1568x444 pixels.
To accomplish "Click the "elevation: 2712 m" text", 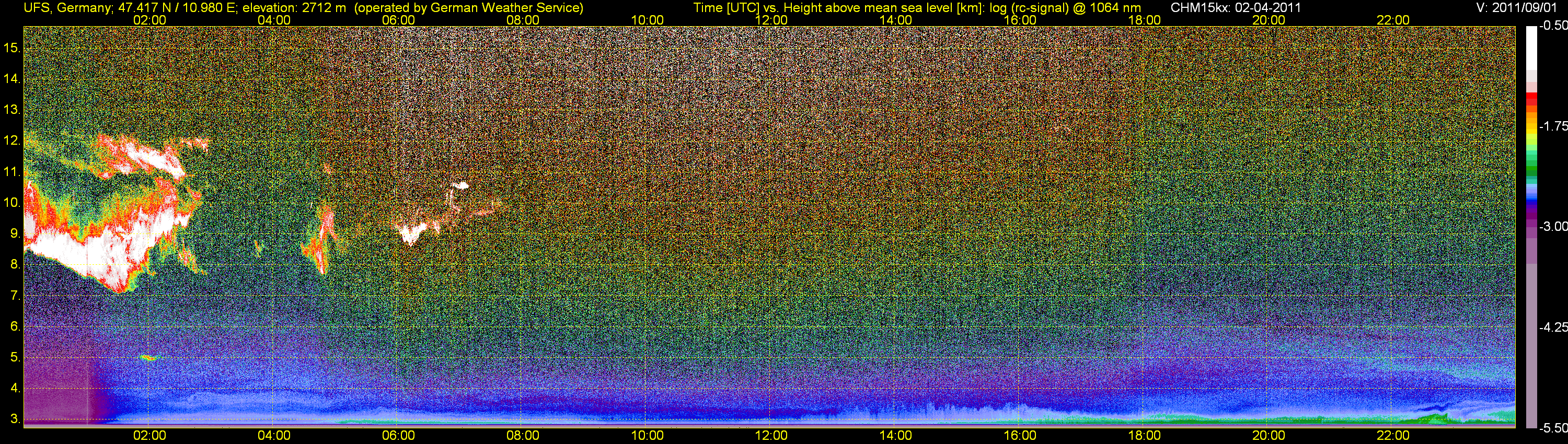I will coord(295,8).
